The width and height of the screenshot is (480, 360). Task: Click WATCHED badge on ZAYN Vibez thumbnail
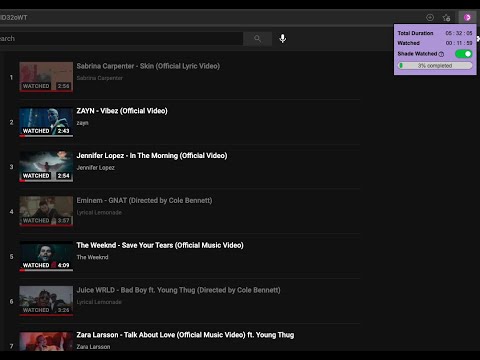[x=36, y=131]
